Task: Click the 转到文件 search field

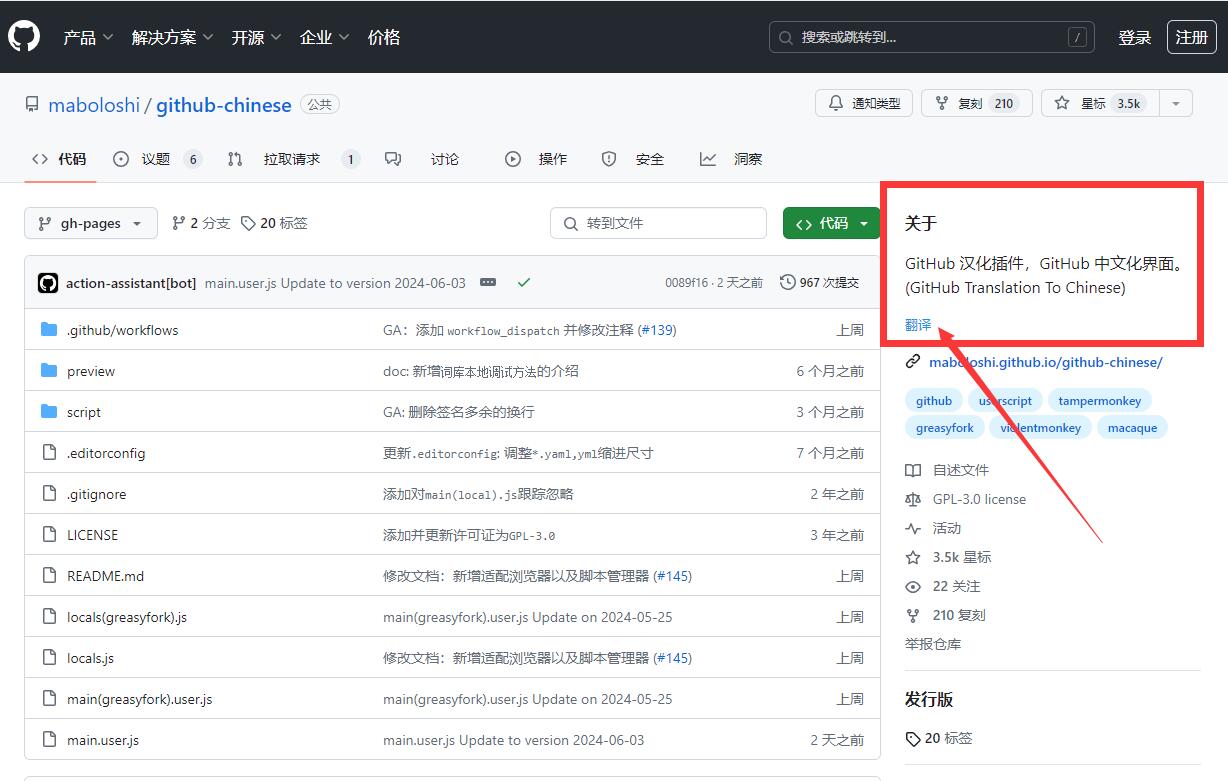Action: pyautogui.click(x=658, y=223)
